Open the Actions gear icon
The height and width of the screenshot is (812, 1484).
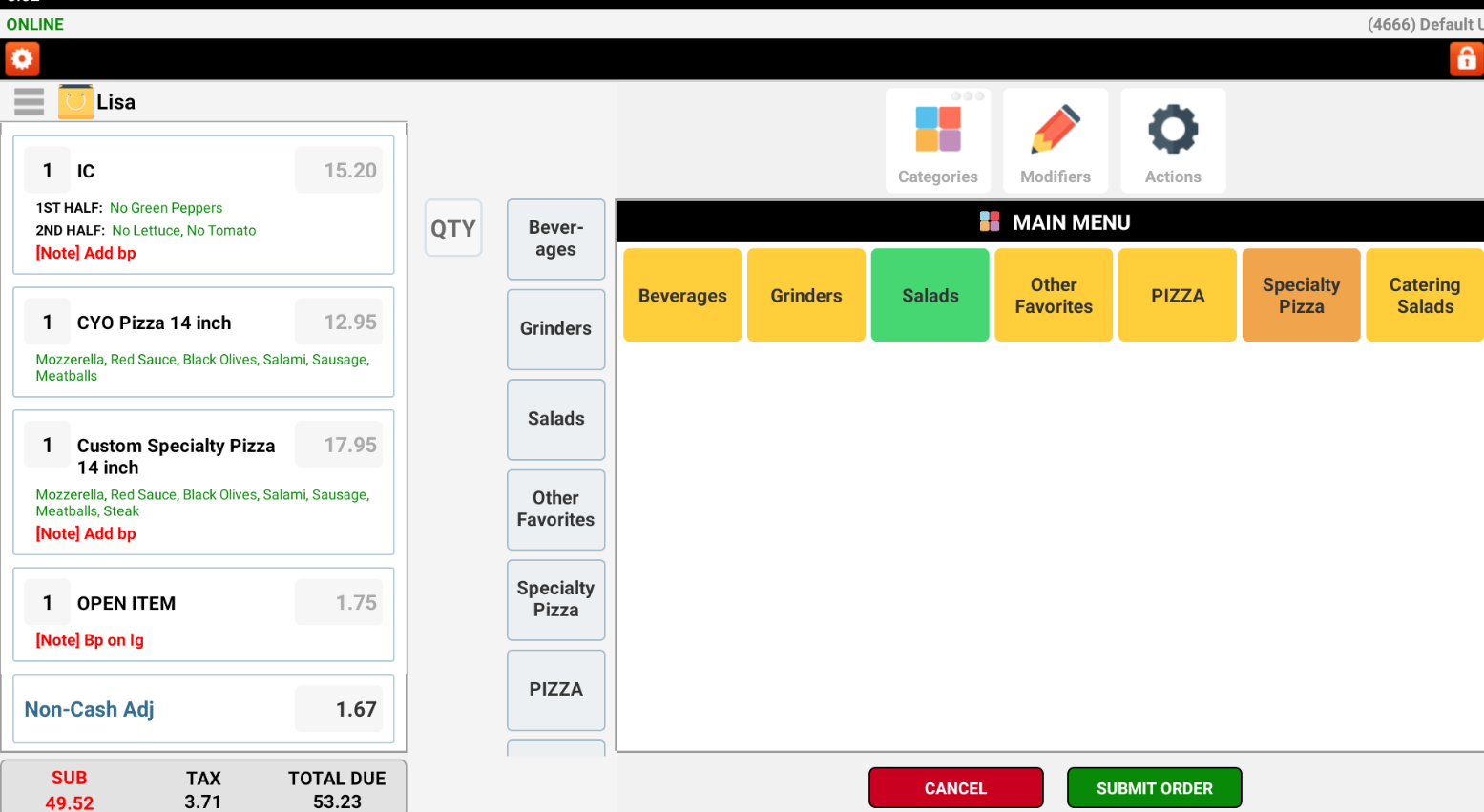coord(1173,141)
